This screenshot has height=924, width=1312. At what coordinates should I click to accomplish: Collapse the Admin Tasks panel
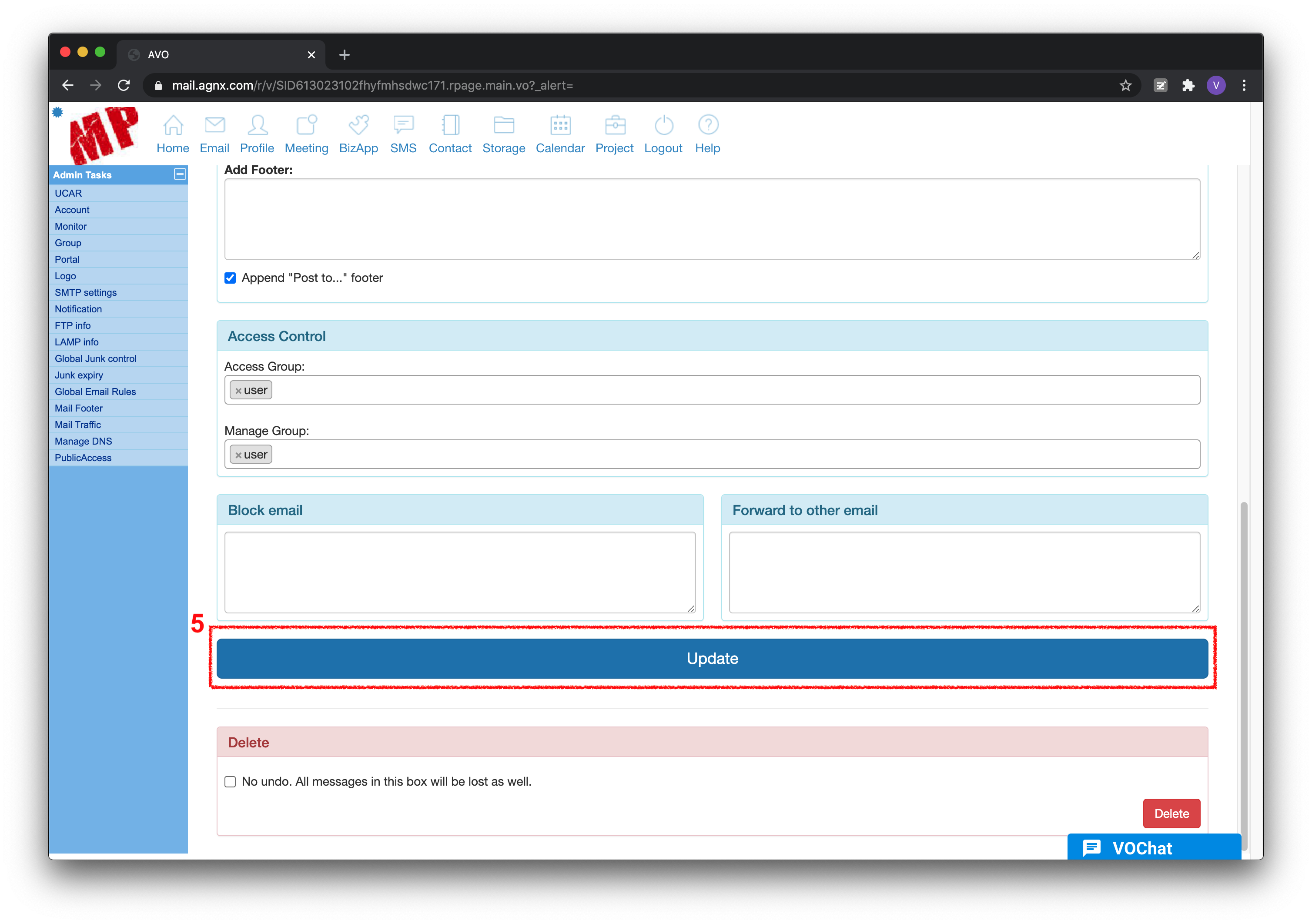coord(179,174)
